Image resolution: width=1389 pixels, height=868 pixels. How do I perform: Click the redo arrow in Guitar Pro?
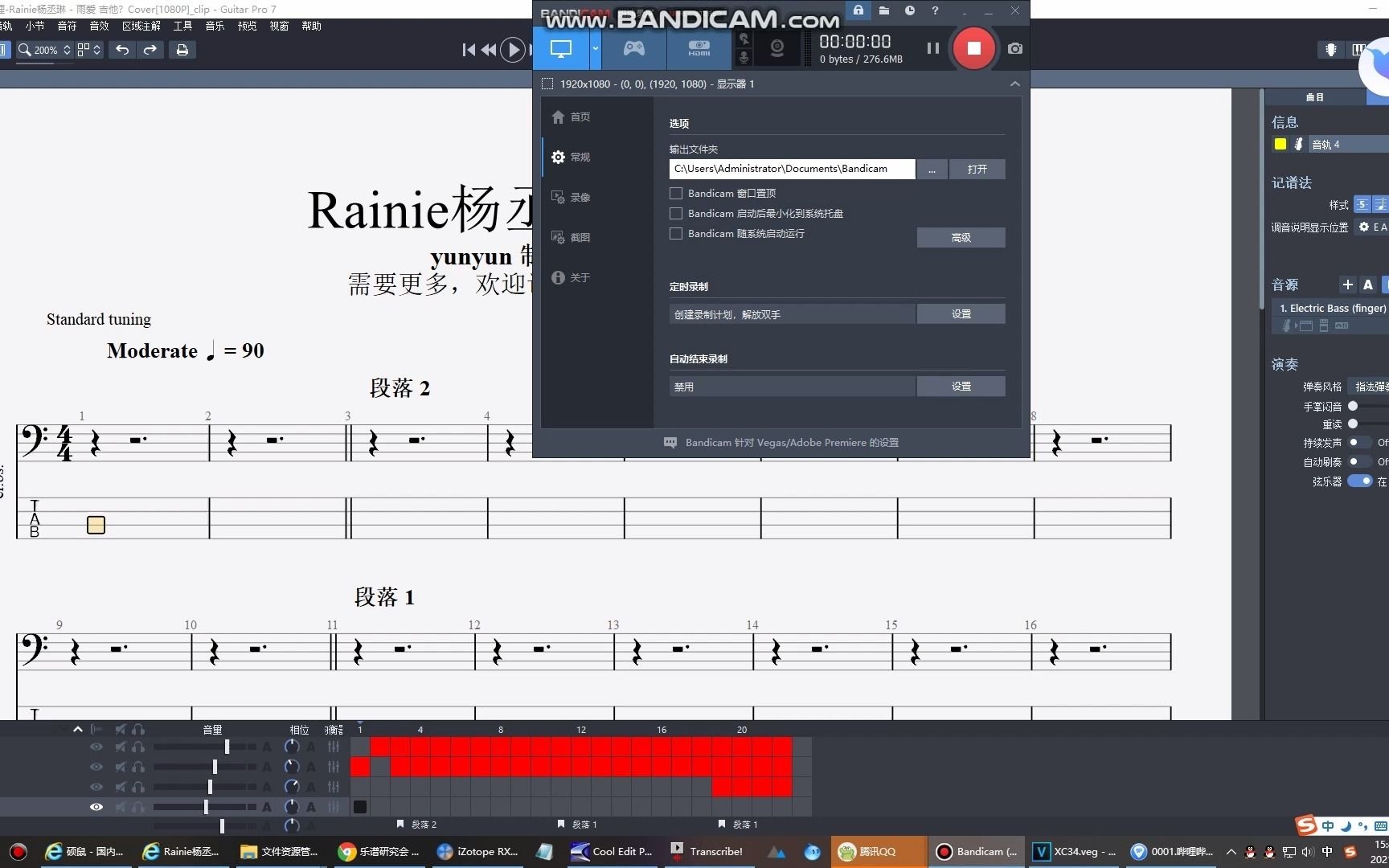[150, 50]
